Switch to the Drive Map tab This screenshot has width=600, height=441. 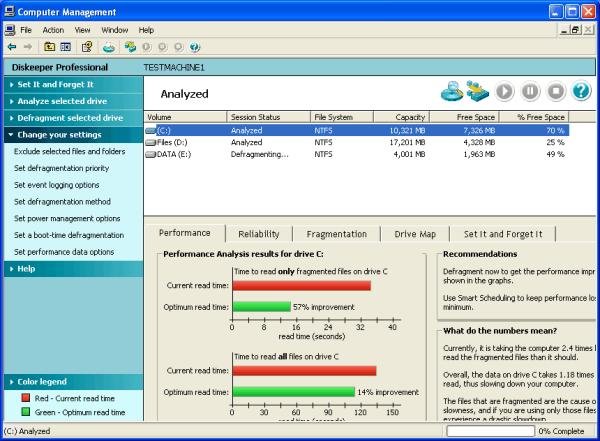coord(415,234)
